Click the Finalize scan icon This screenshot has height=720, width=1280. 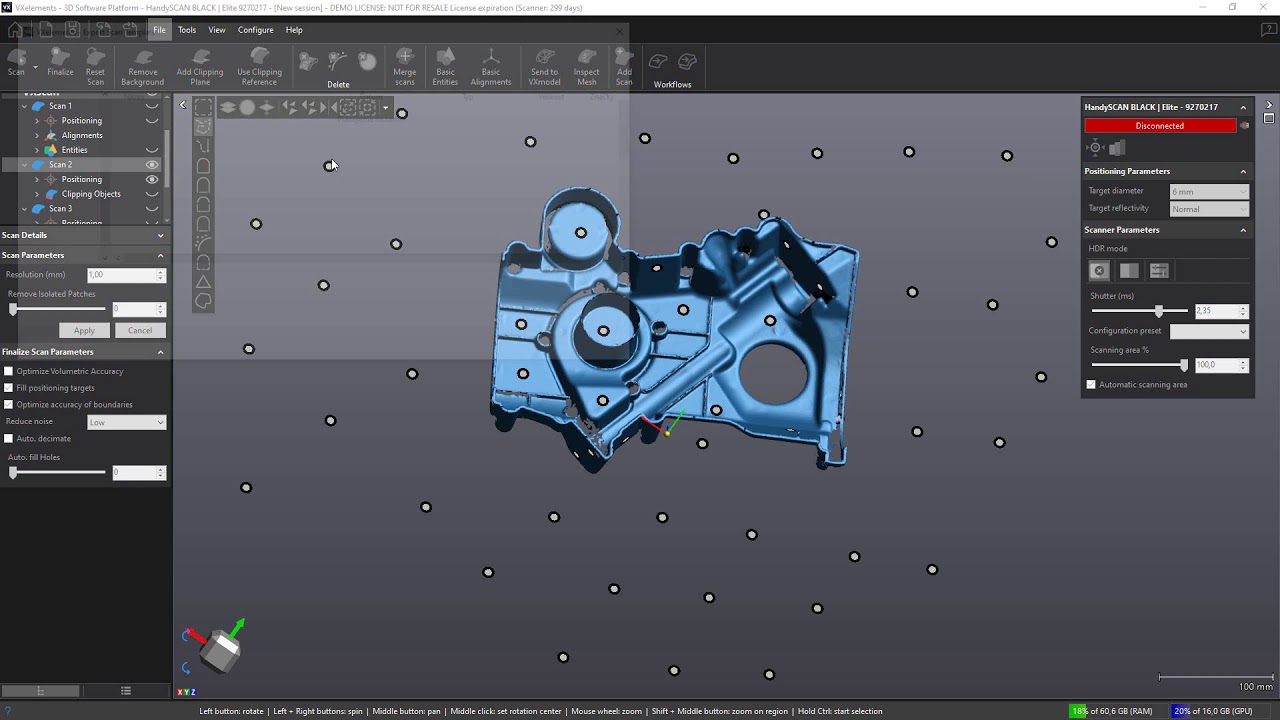click(60, 62)
